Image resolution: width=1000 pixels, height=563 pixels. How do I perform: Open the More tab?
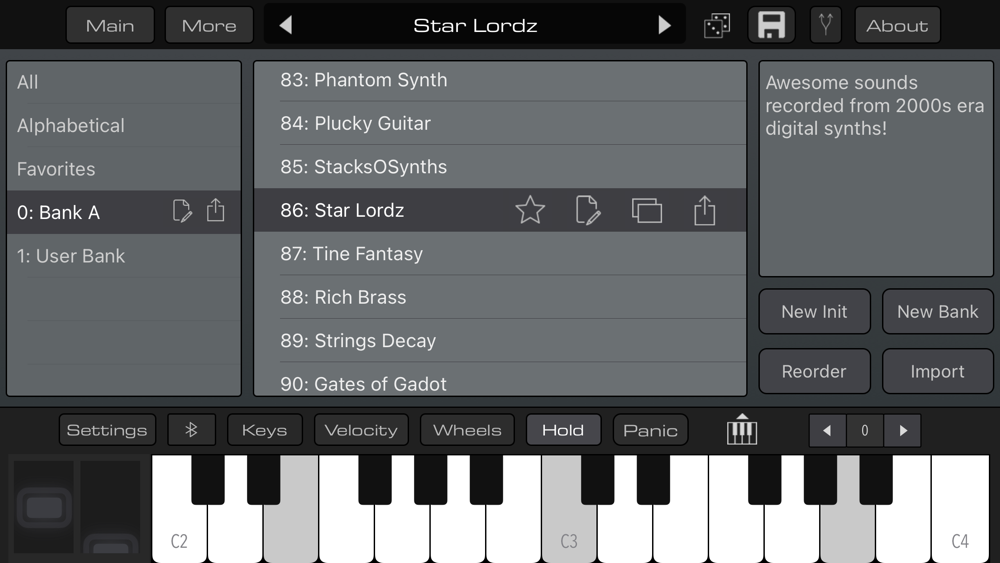click(x=209, y=26)
